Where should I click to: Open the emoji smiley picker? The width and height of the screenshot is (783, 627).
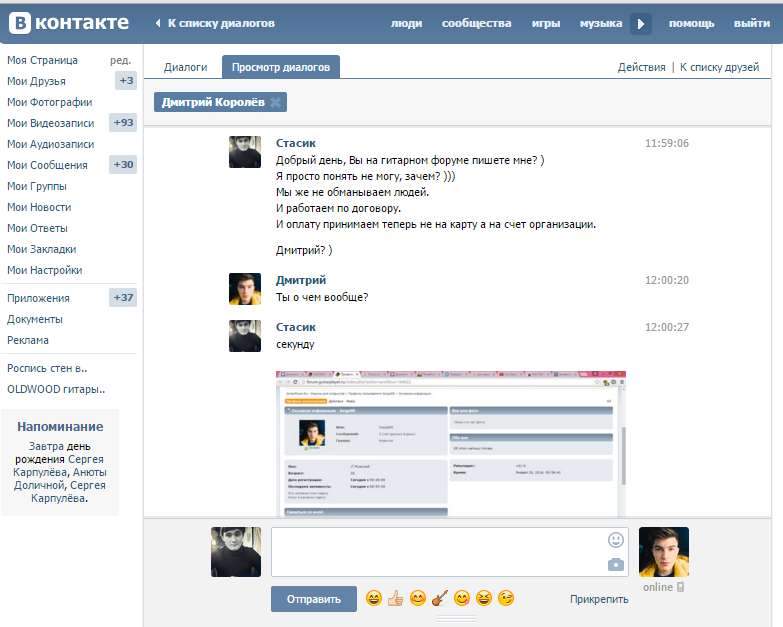tap(616, 540)
